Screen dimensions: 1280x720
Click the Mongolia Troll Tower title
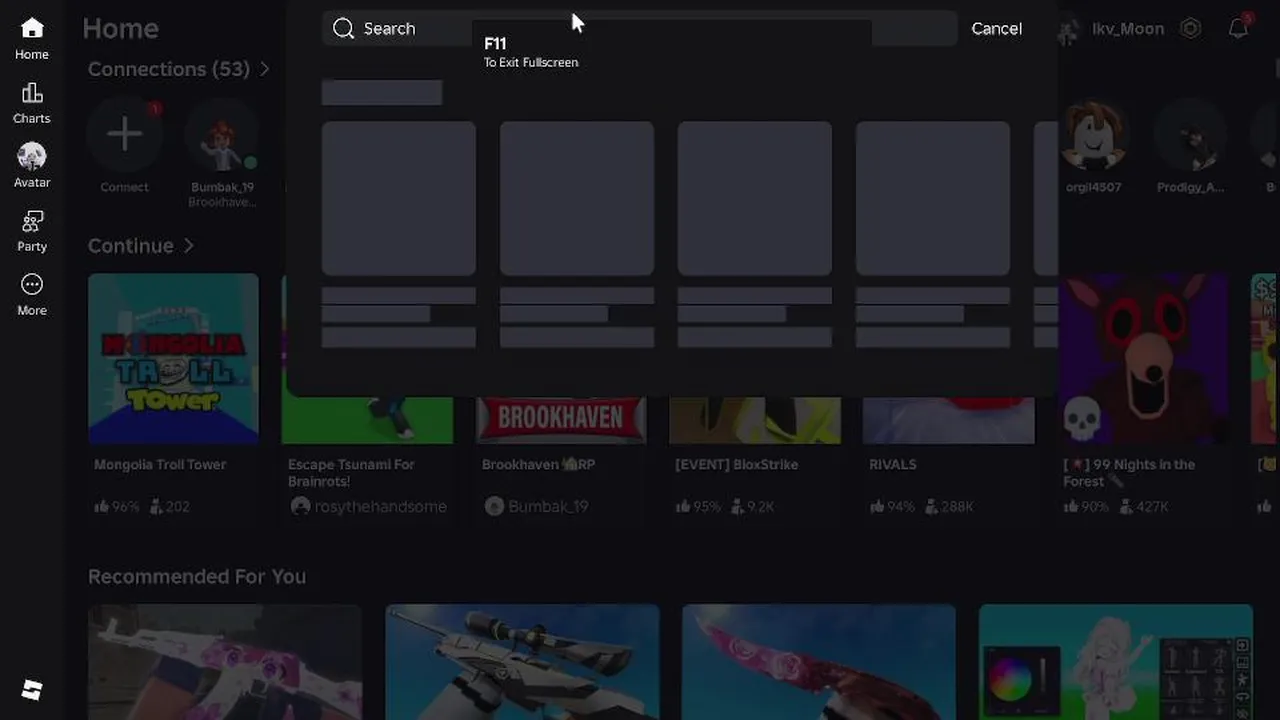tap(160, 464)
